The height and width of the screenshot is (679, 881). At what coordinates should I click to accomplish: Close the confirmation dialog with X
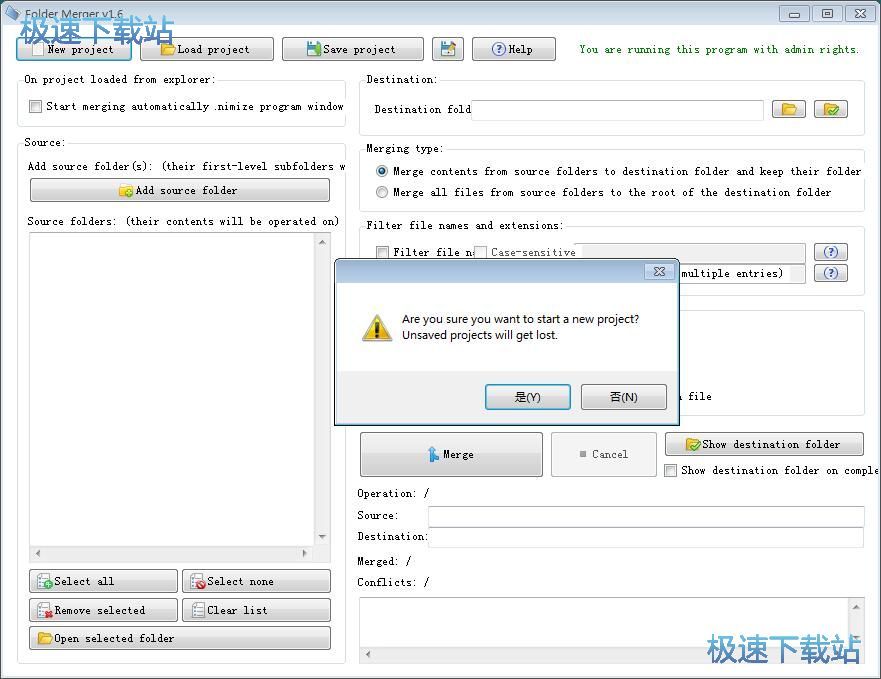[660, 271]
